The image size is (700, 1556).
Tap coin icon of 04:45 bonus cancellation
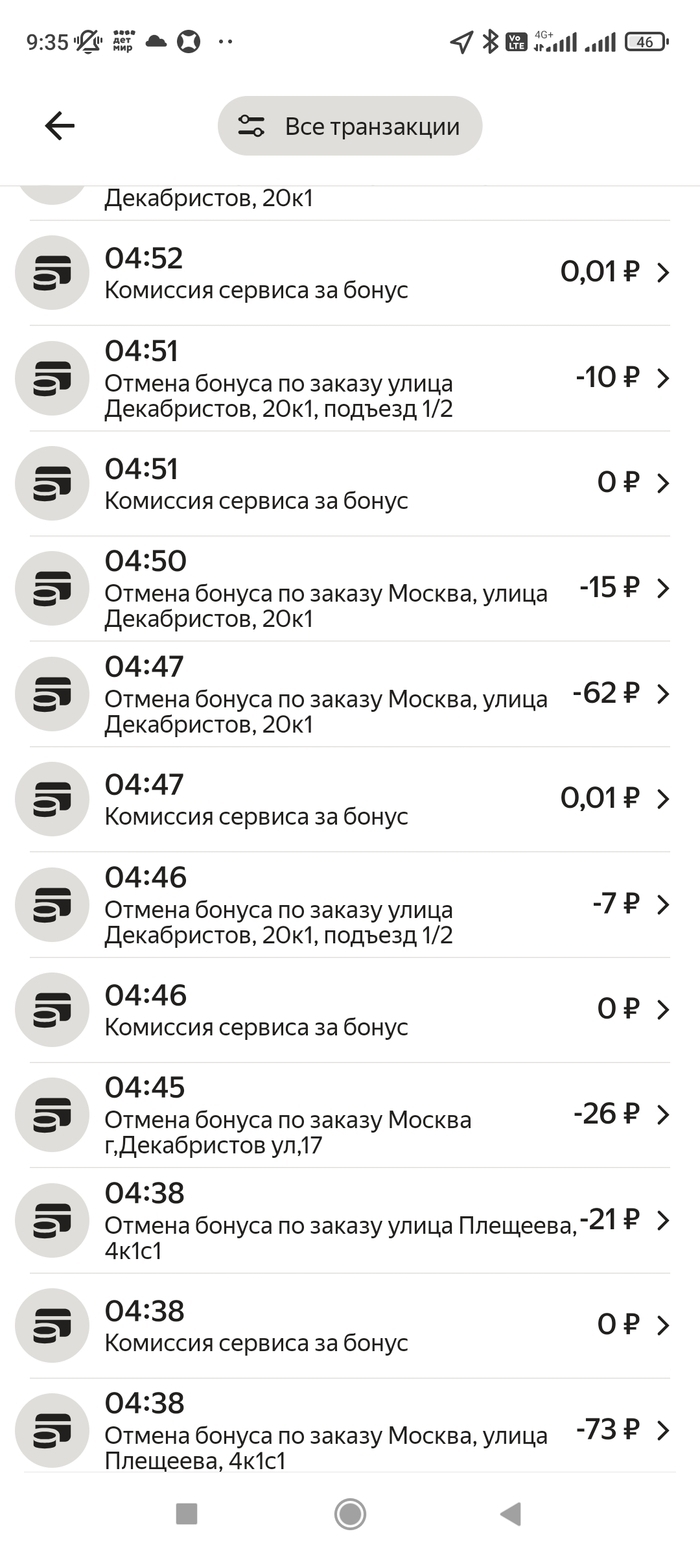tap(52, 1115)
